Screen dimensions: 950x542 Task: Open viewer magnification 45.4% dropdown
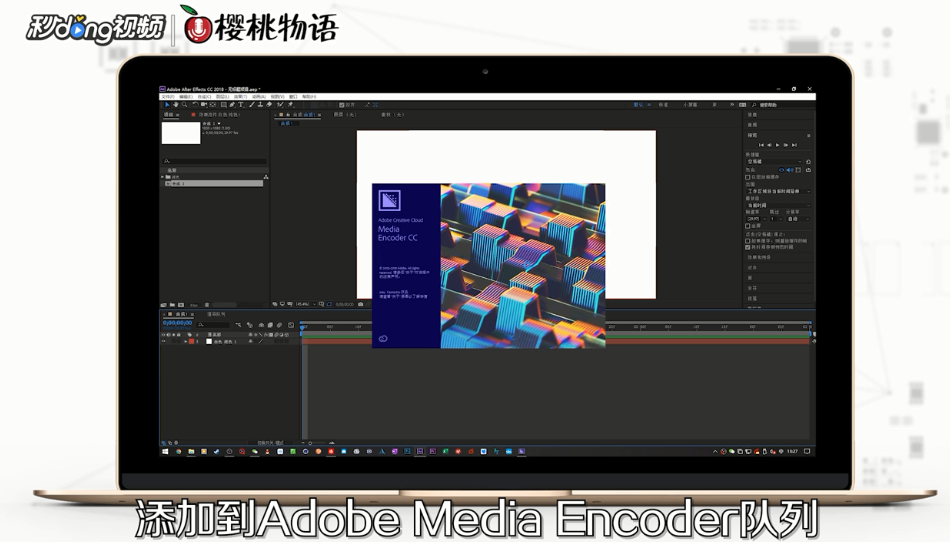pyautogui.click(x=305, y=304)
